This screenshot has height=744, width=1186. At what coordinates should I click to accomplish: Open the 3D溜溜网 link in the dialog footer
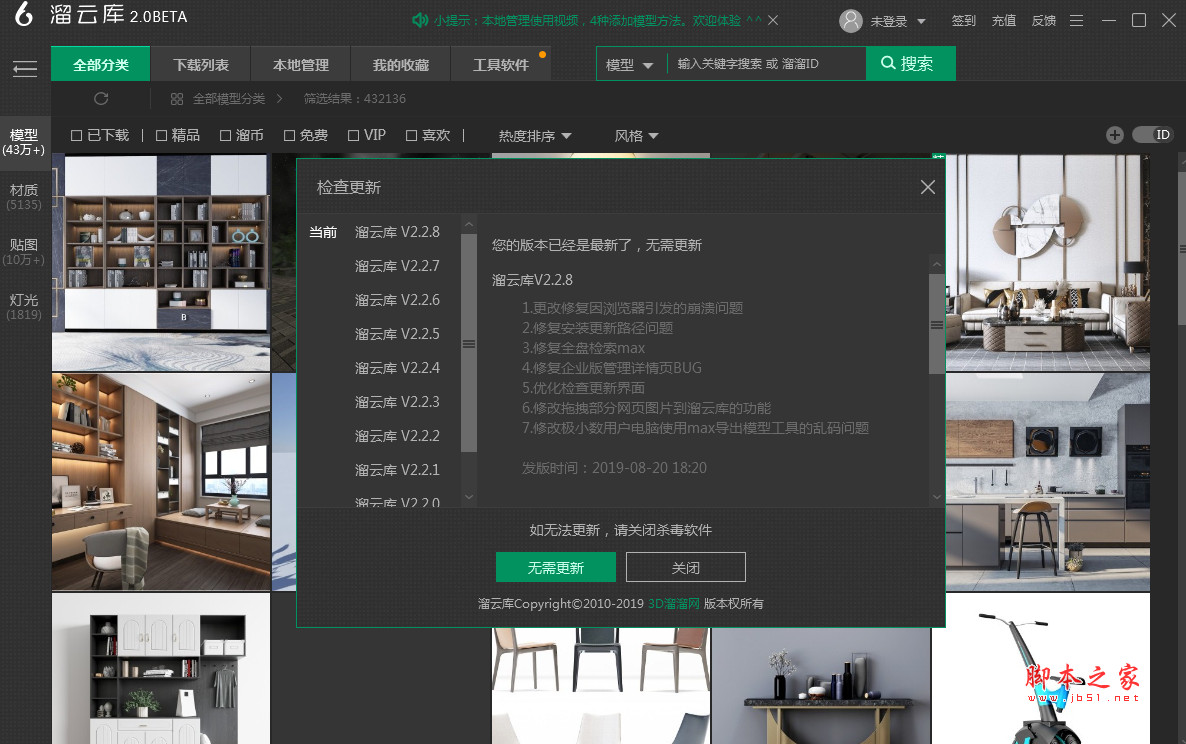click(x=673, y=603)
